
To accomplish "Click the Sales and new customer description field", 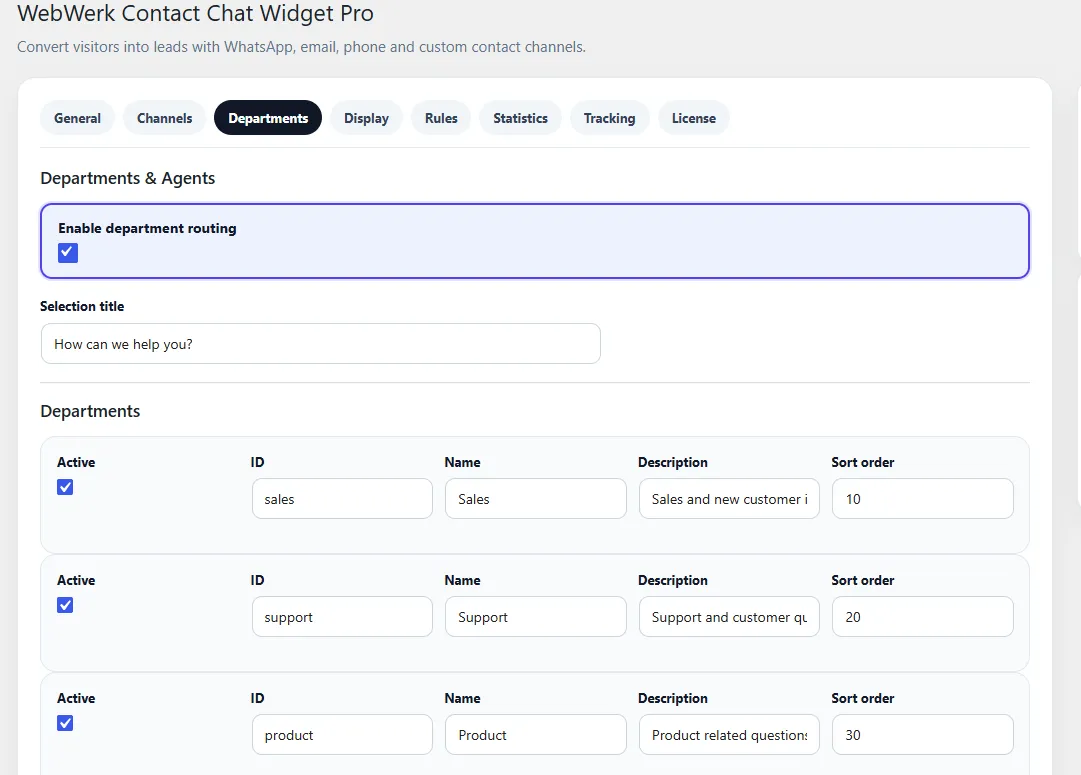I will pos(729,499).
